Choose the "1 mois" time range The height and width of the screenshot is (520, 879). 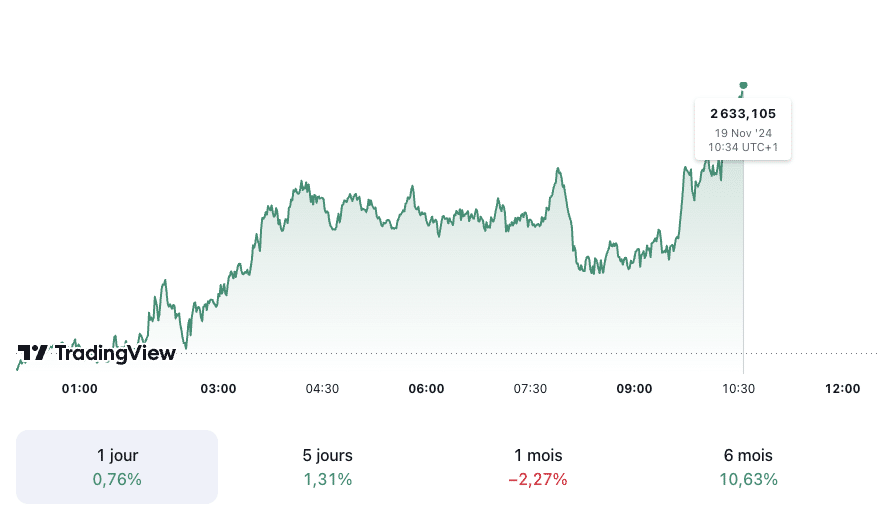pyautogui.click(x=537, y=467)
